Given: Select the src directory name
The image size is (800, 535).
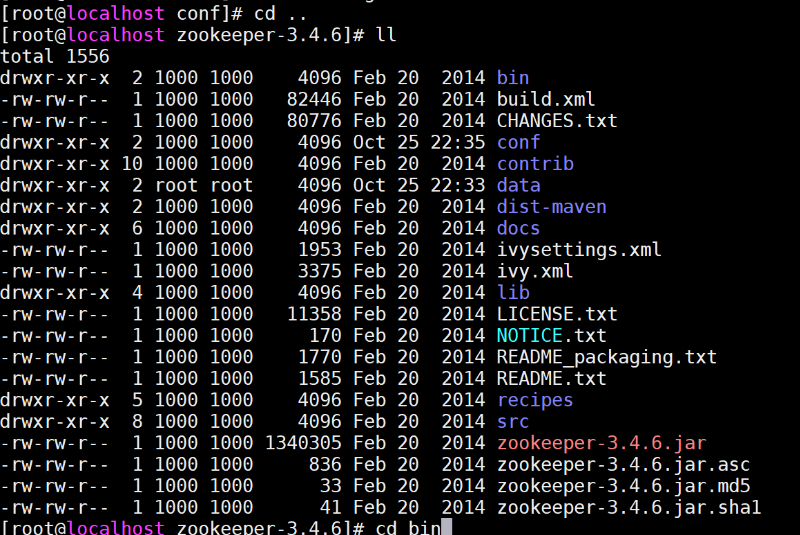Looking at the screenshot, I should coord(513,421).
